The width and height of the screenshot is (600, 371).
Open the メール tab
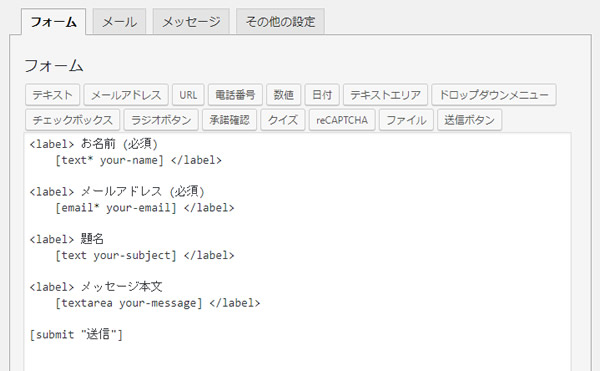(119, 22)
